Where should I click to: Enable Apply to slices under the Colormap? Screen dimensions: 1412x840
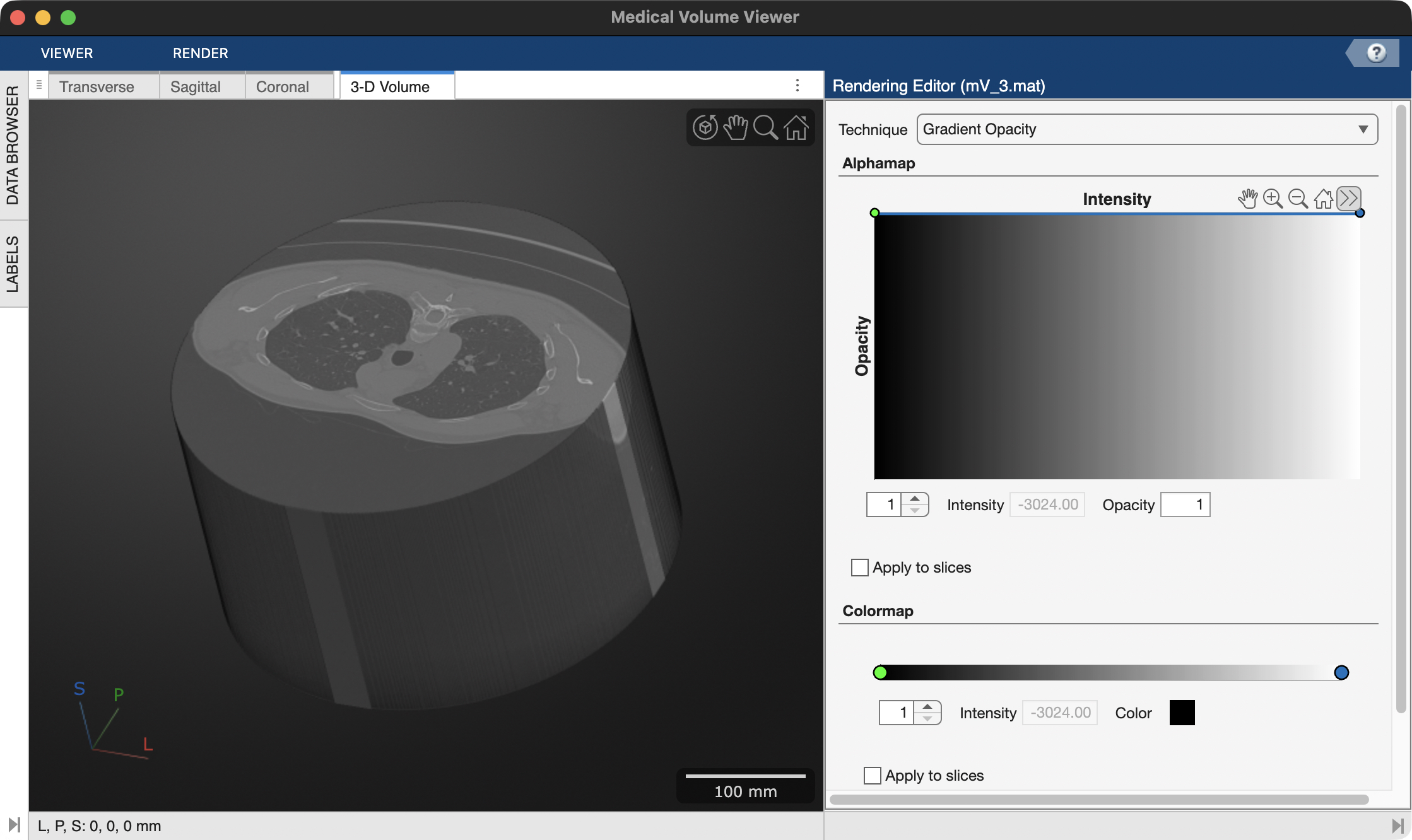(x=873, y=776)
